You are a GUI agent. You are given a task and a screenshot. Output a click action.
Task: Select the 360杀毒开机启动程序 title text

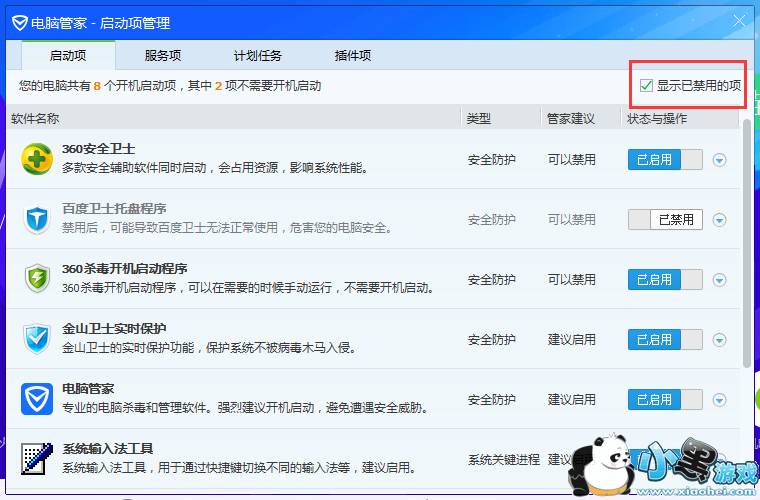[125, 268]
